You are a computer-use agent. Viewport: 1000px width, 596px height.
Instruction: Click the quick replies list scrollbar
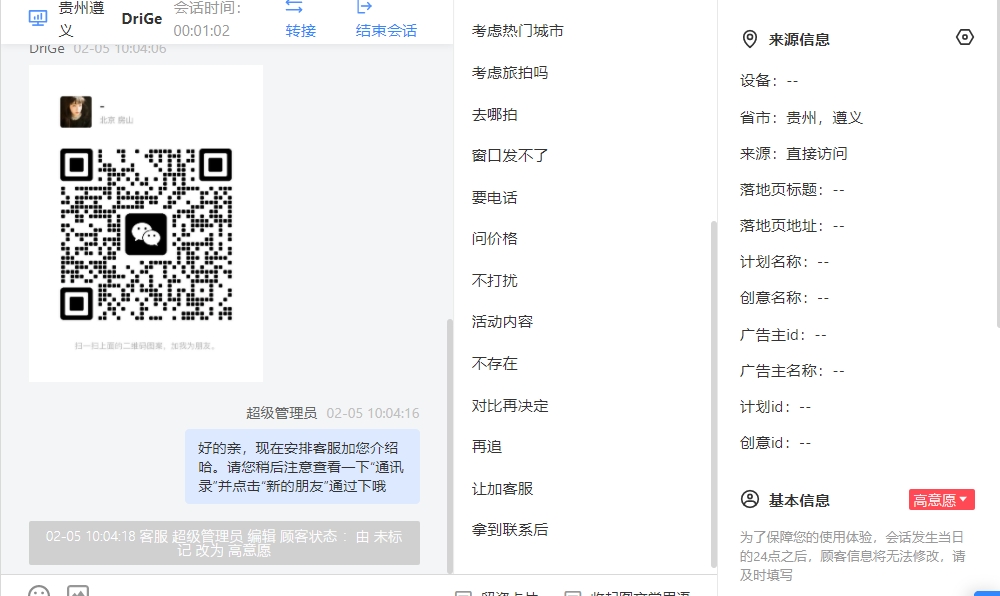pyautogui.click(x=714, y=393)
